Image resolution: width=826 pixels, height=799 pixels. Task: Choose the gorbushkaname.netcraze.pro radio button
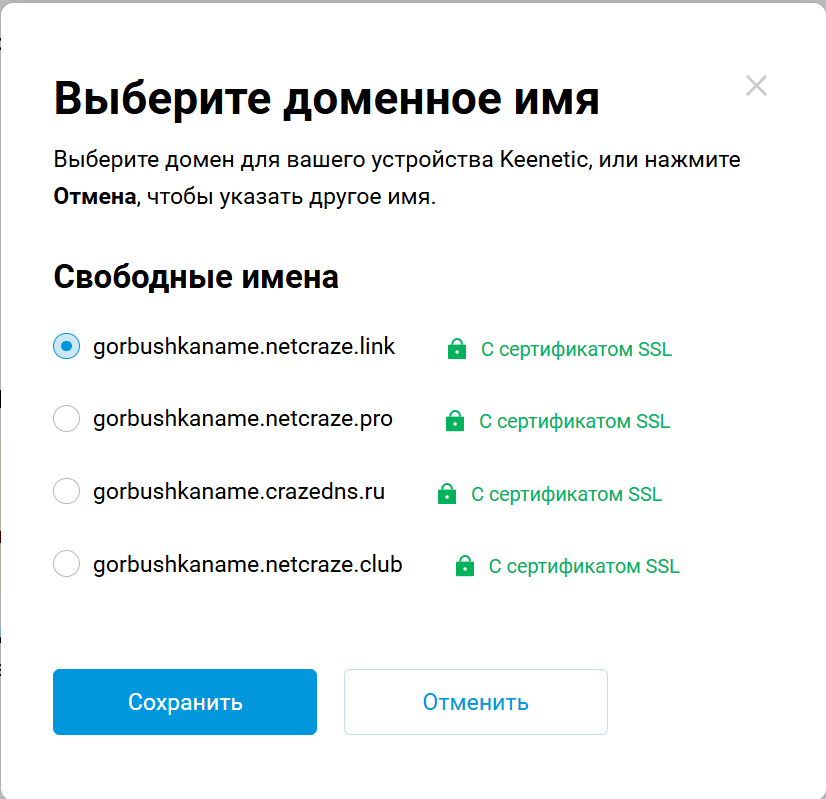(x=66, y=419)
